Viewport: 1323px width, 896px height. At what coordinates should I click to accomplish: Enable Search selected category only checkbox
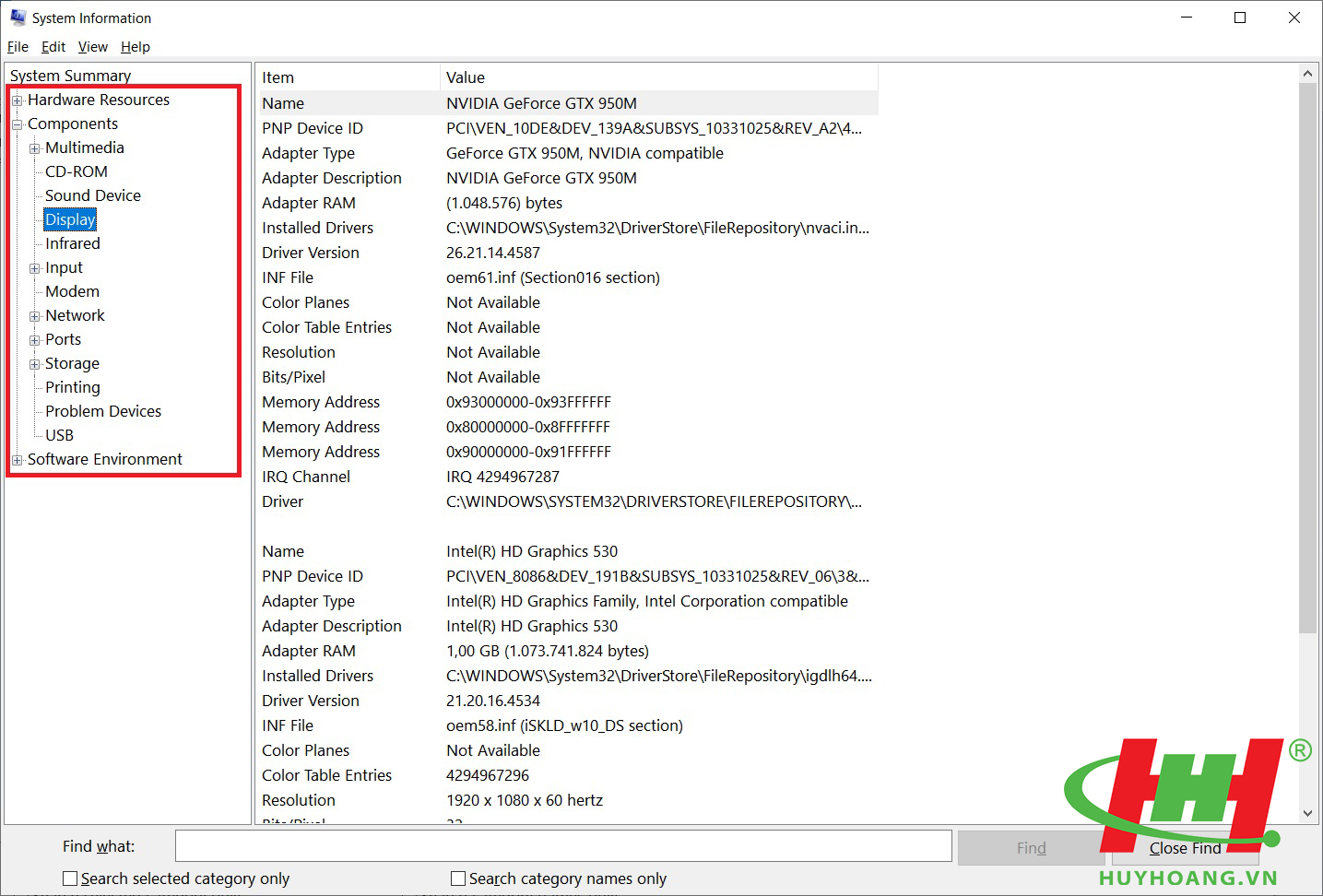click(x=70, y=878)
